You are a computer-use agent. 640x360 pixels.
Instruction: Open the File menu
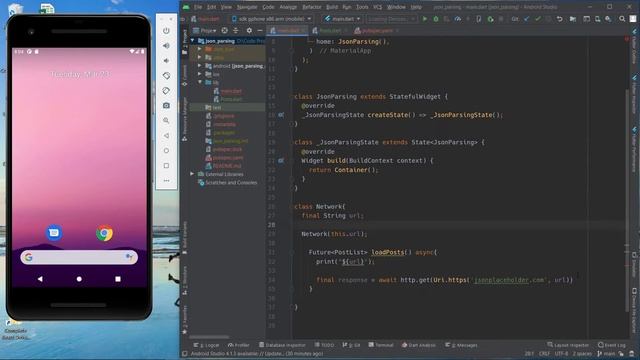198,7
